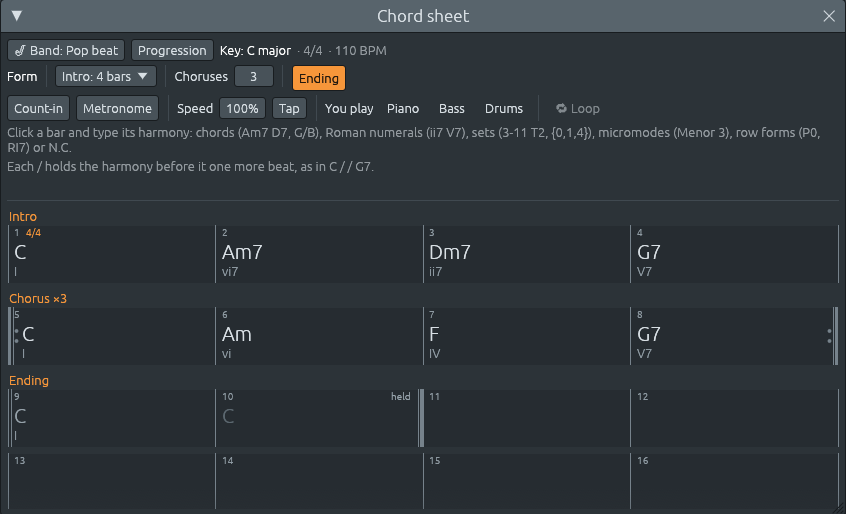
Task: Open the Intro: 4 bars dropdown
Action: click(x=106, y=77)
